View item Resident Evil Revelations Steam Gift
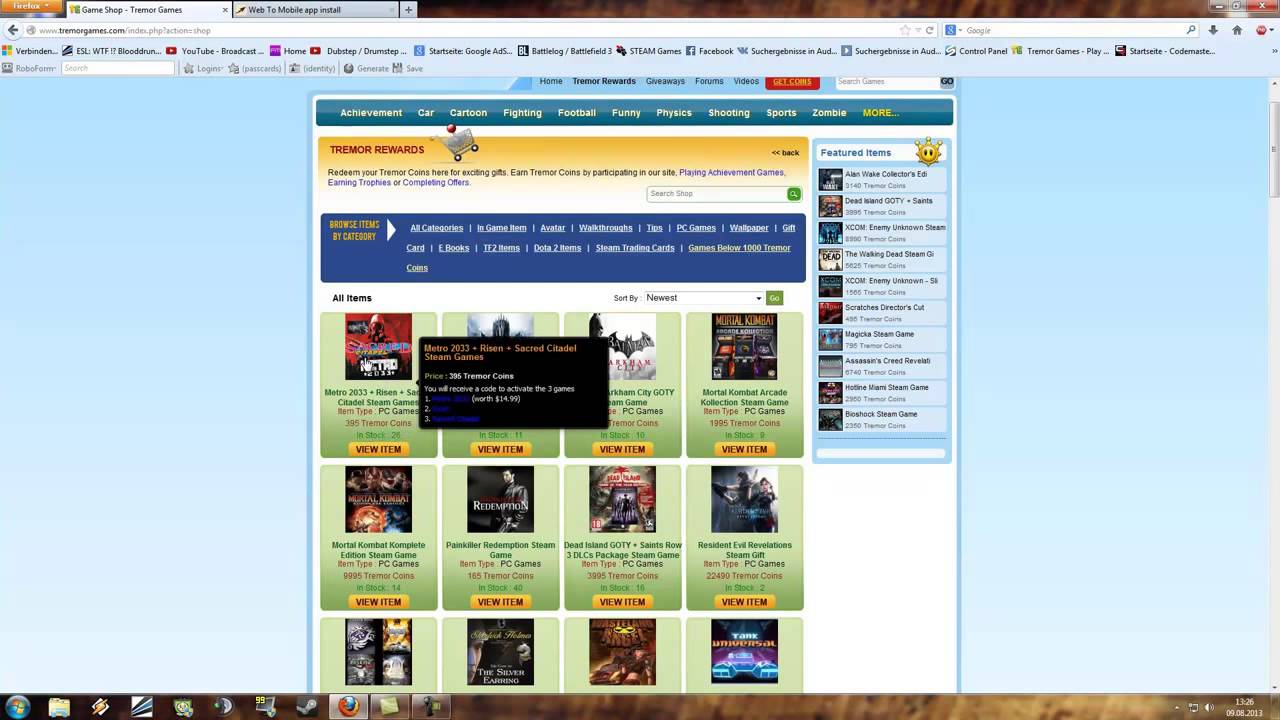The height and width of the screenshot is (720, 1280). pos(744,602)
